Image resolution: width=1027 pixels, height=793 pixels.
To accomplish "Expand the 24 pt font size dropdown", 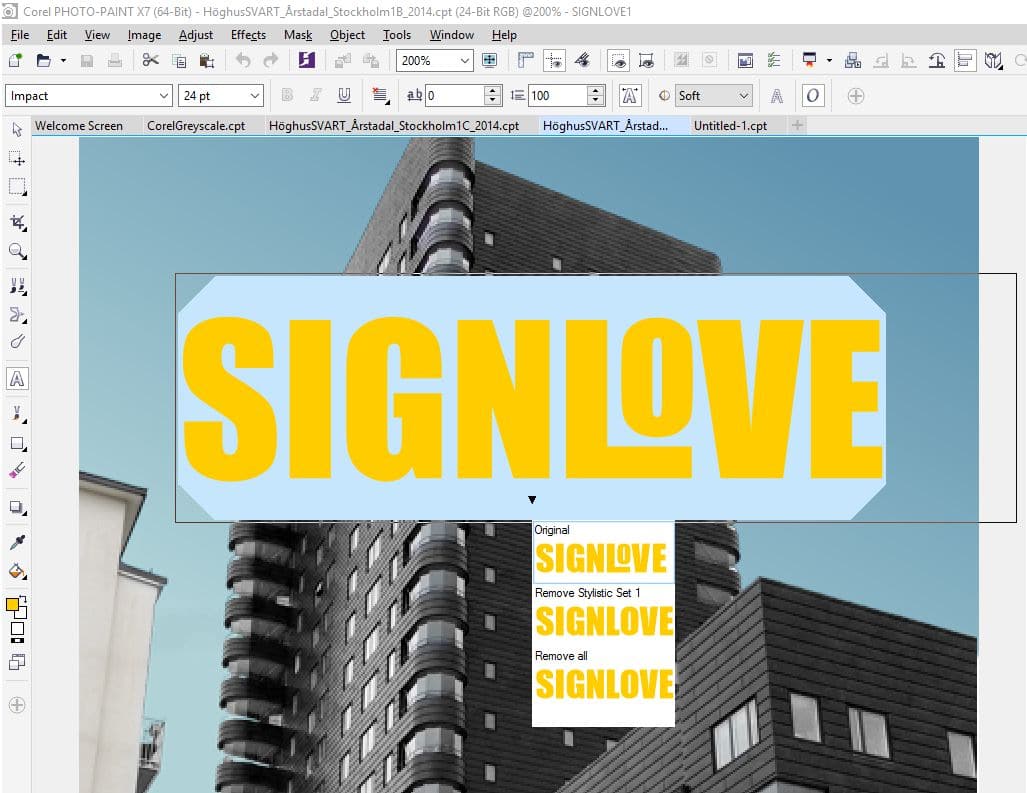I will (255, 96).
